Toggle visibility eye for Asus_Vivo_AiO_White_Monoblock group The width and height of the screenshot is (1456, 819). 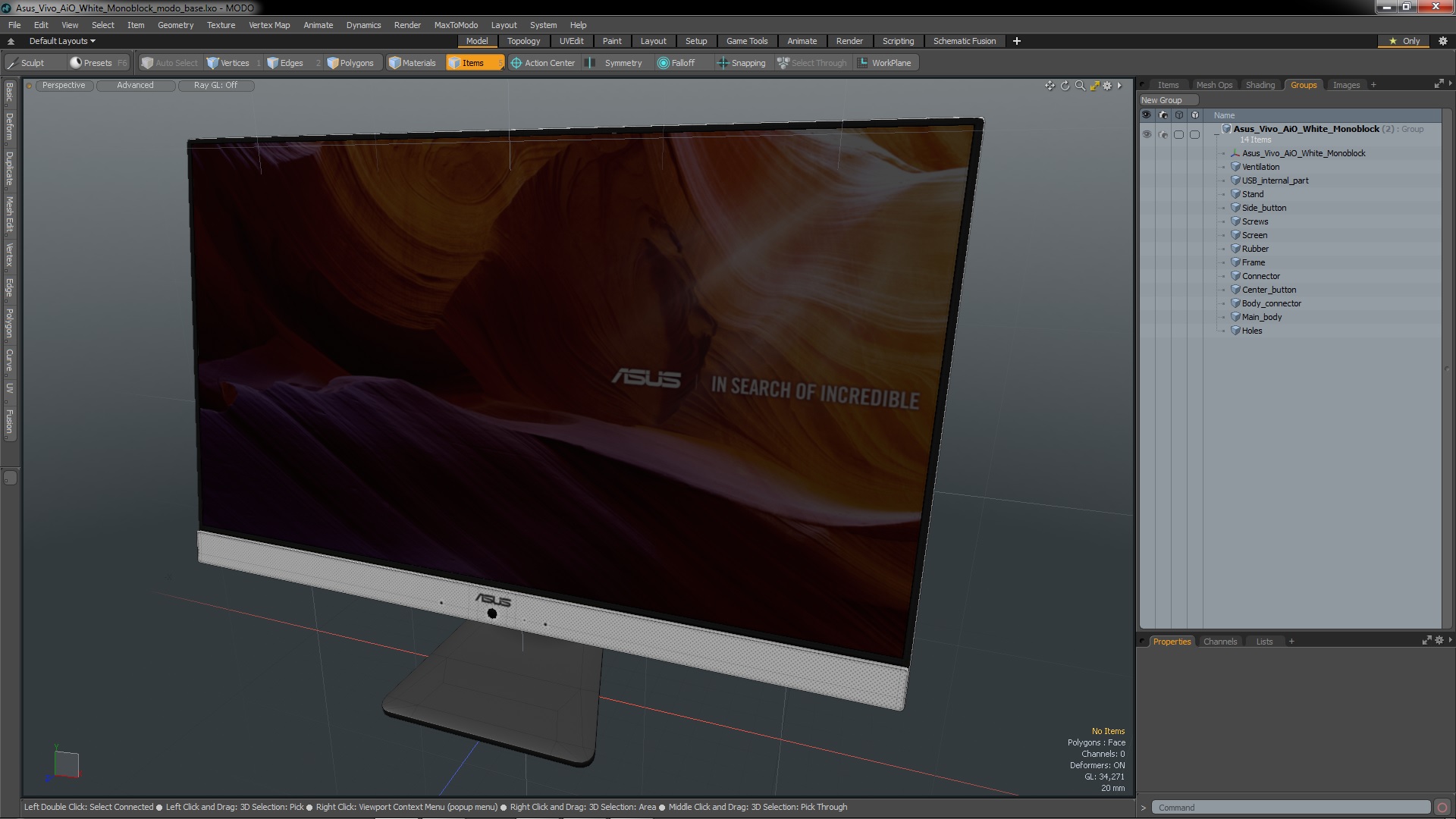pos(1147,134)
